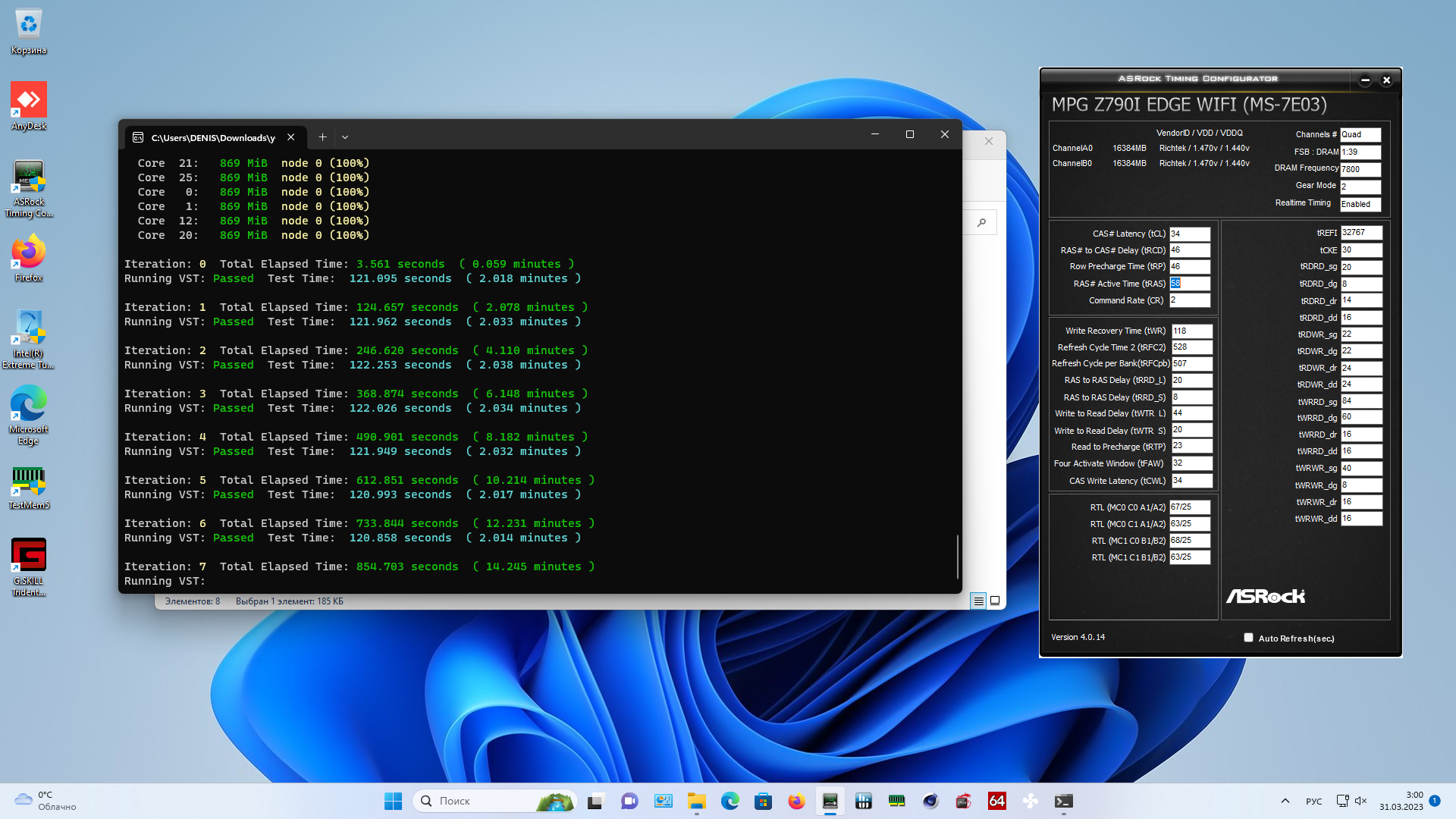Select the C:\Users\DENIS\Downloads terminal tab
Viewport: 1456px width, 819px height.
click(212, 137)
